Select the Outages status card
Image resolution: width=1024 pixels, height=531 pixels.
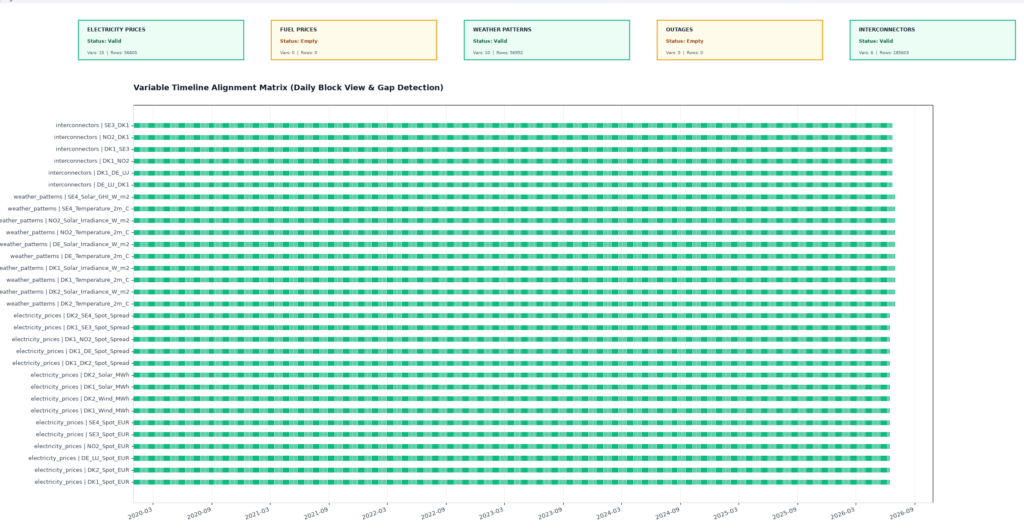(739, 40)
